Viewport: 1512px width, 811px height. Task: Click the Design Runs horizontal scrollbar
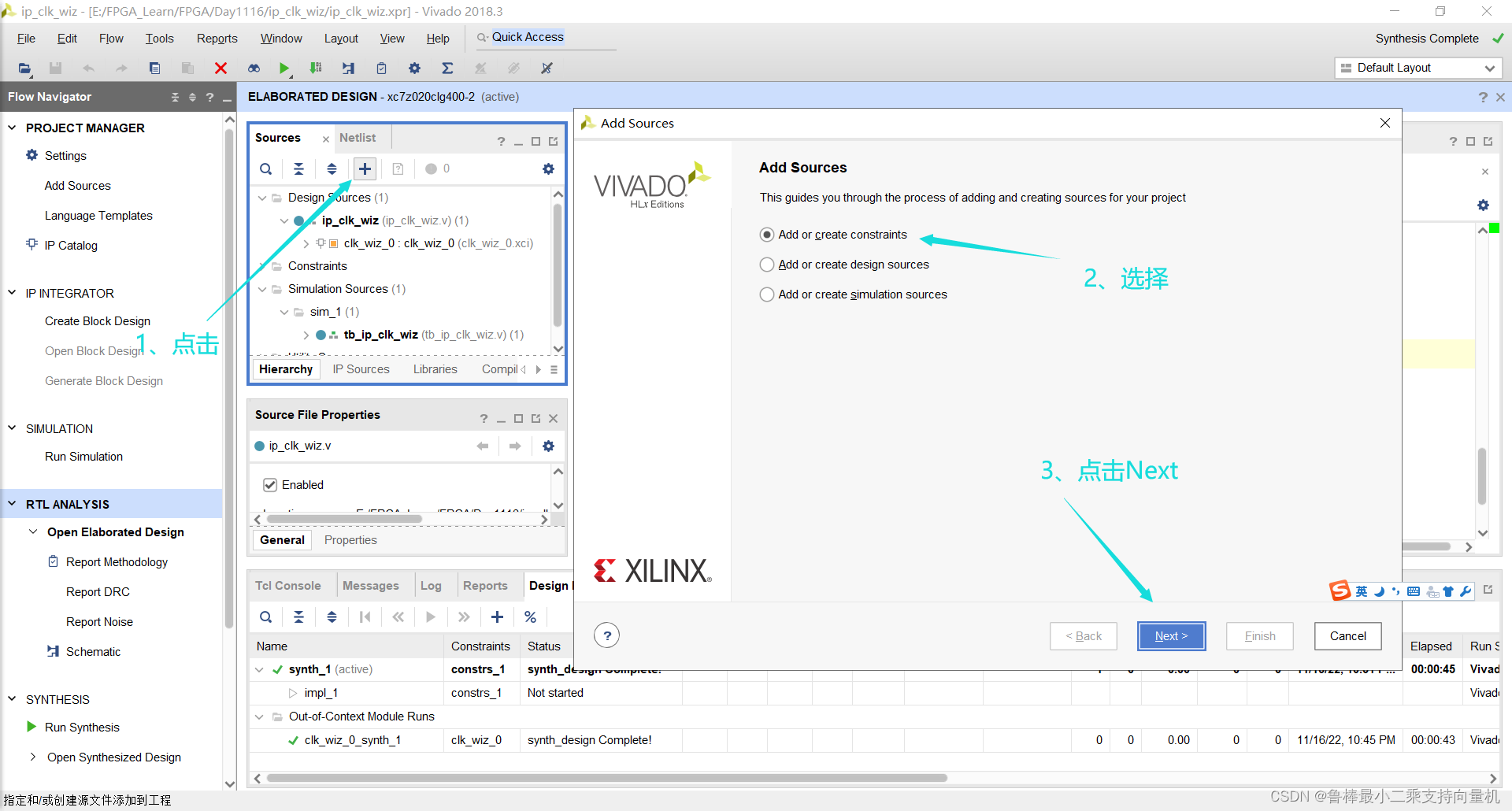tap(606, 778)
